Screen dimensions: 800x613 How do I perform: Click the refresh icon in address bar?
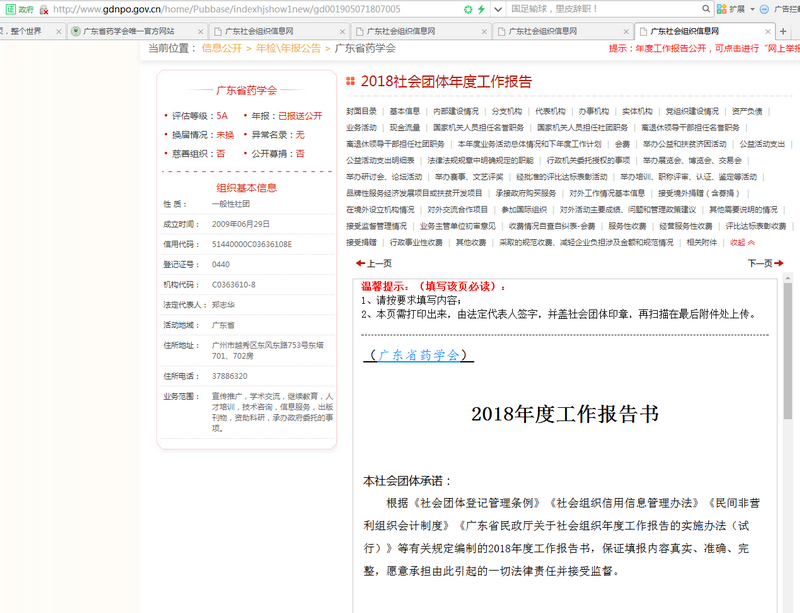[x=468, y=9]
